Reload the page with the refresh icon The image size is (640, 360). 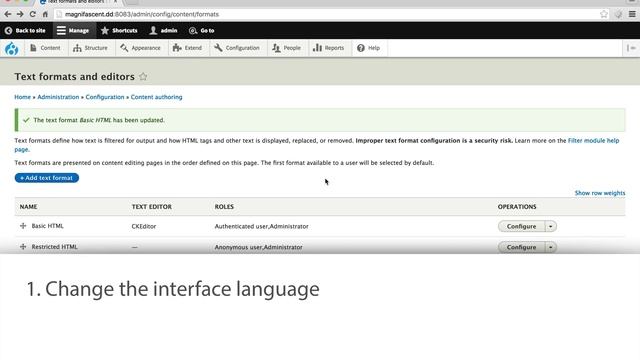pos(33,14)
